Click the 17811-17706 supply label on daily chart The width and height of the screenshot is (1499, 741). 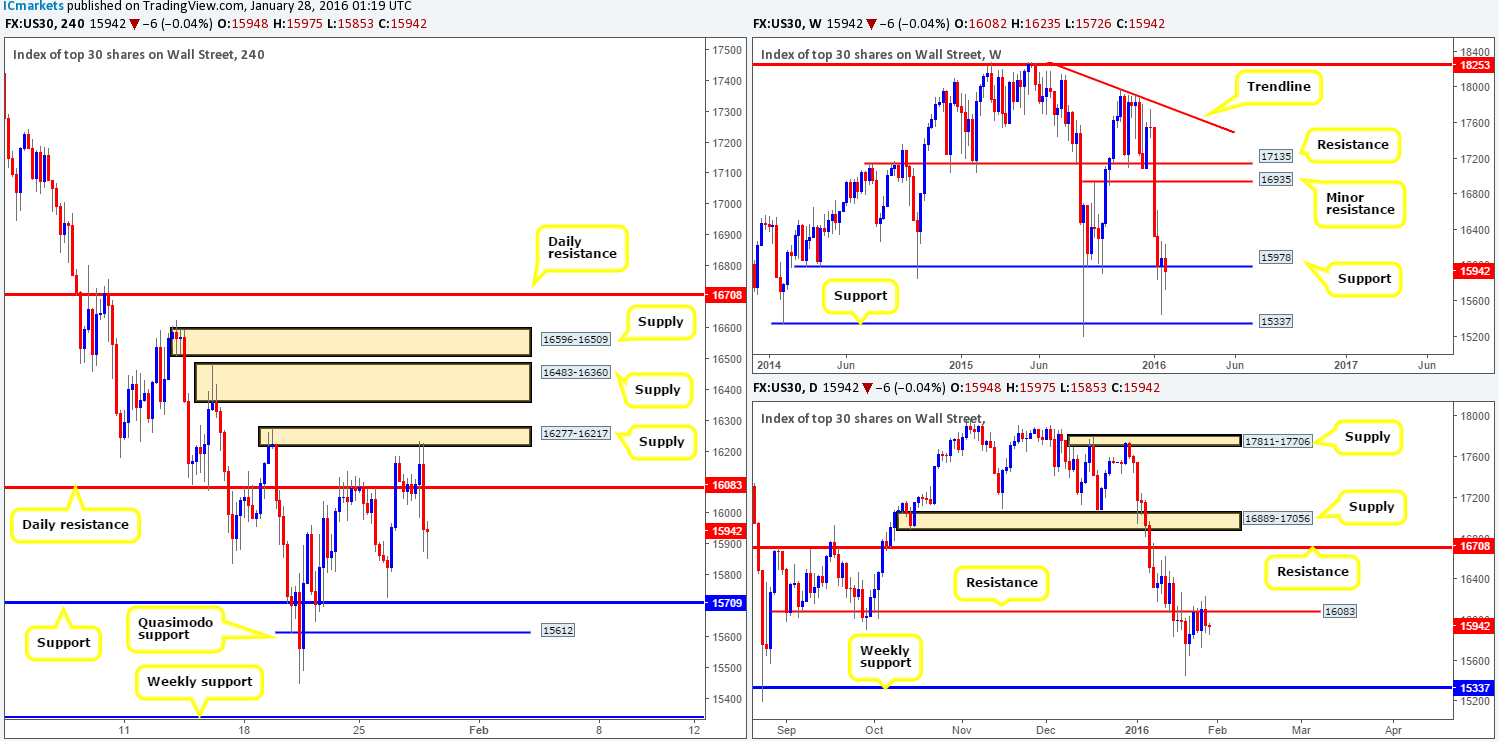click(x=1277, y=440)
